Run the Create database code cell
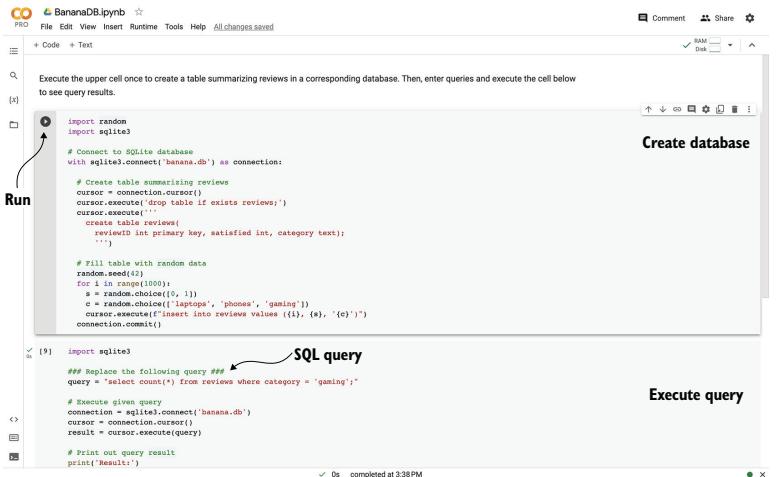The image size is (779, 477). pyautogui.click(x=43, y=121)
